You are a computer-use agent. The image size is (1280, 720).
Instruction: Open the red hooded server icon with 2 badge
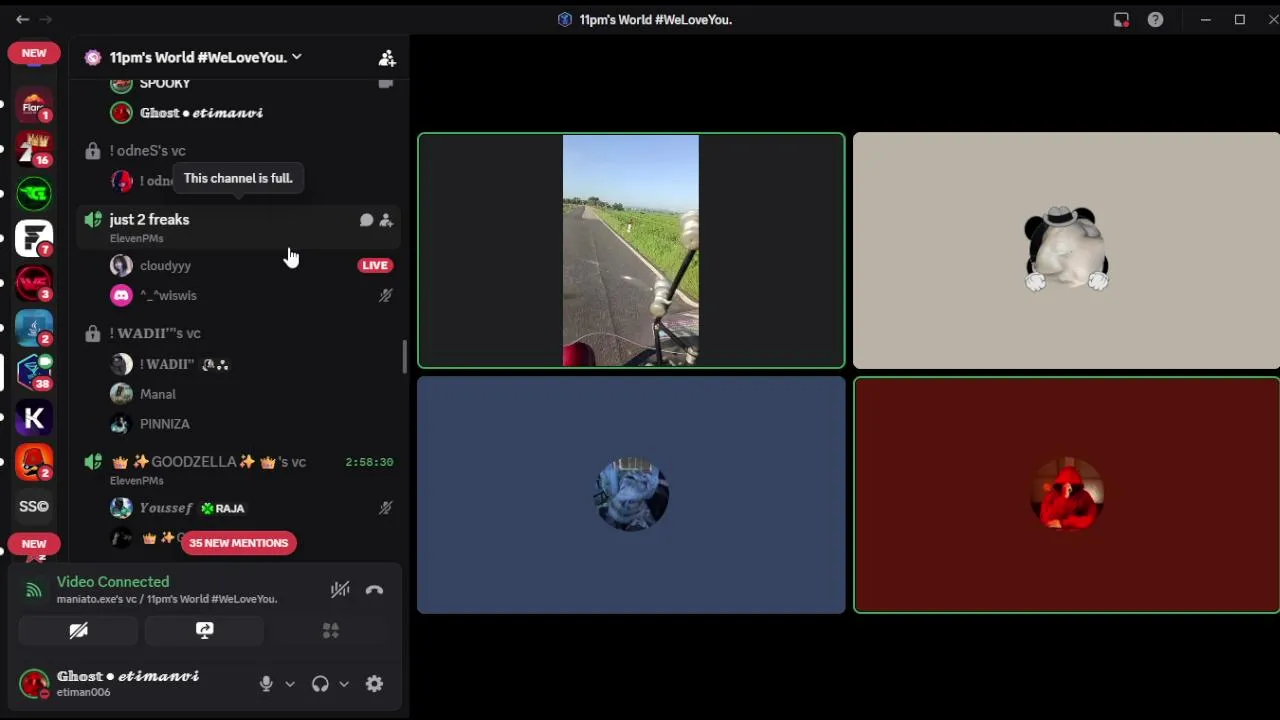(34, 462)
